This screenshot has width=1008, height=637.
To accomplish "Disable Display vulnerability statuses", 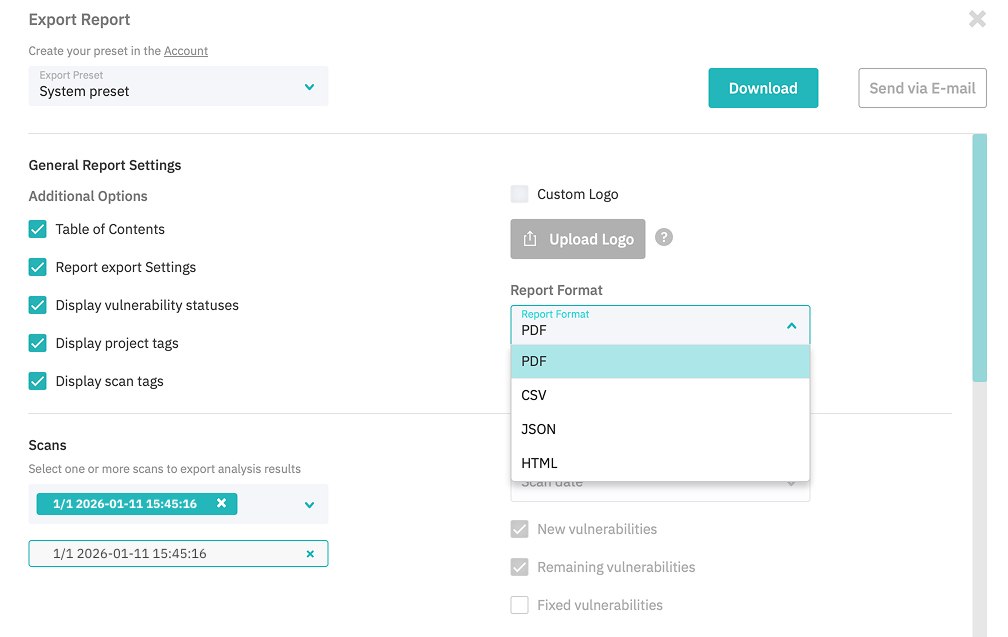I will click(37, 305).
